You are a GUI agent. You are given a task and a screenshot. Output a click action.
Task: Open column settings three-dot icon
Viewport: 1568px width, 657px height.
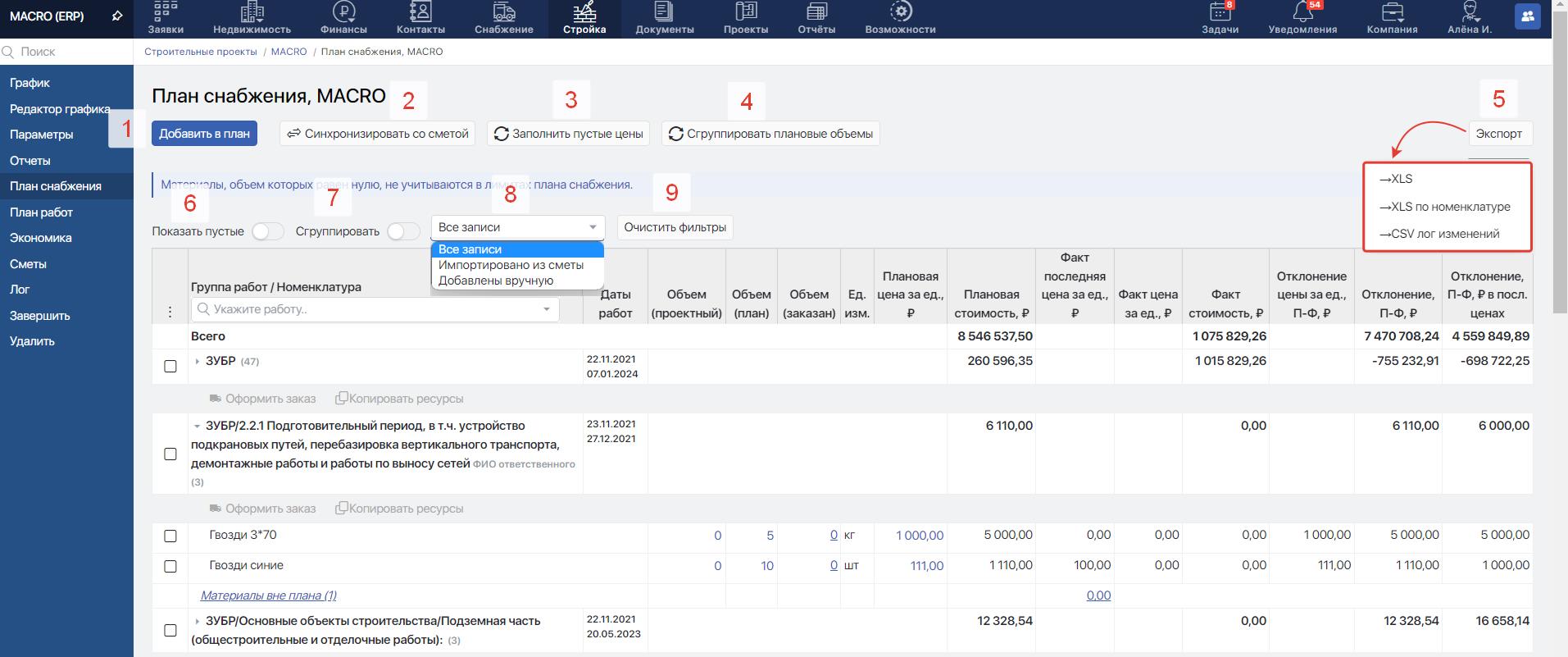coord(170,312)
